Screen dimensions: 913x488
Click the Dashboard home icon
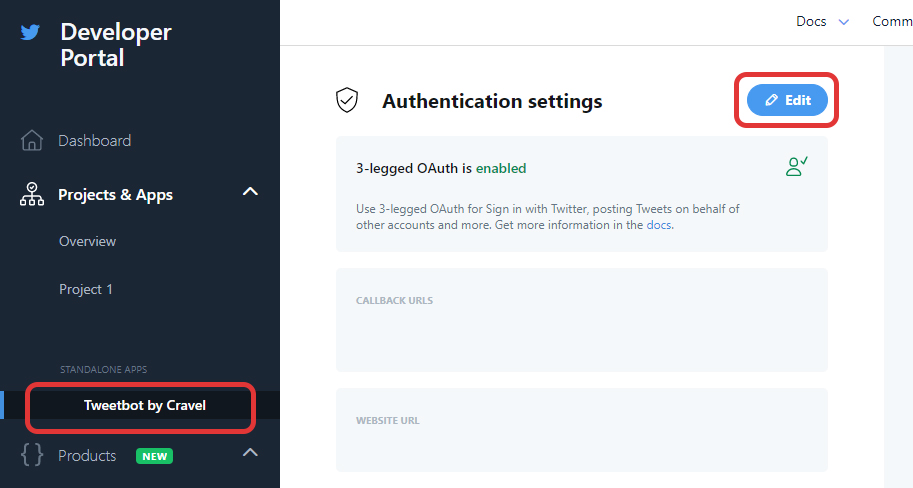click(31, 140)
